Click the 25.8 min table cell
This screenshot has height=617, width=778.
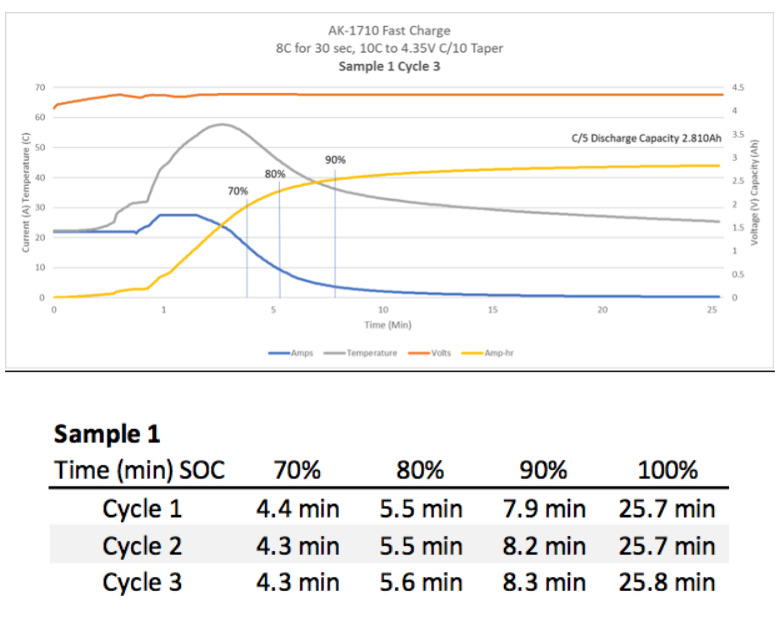click(667, 582)
